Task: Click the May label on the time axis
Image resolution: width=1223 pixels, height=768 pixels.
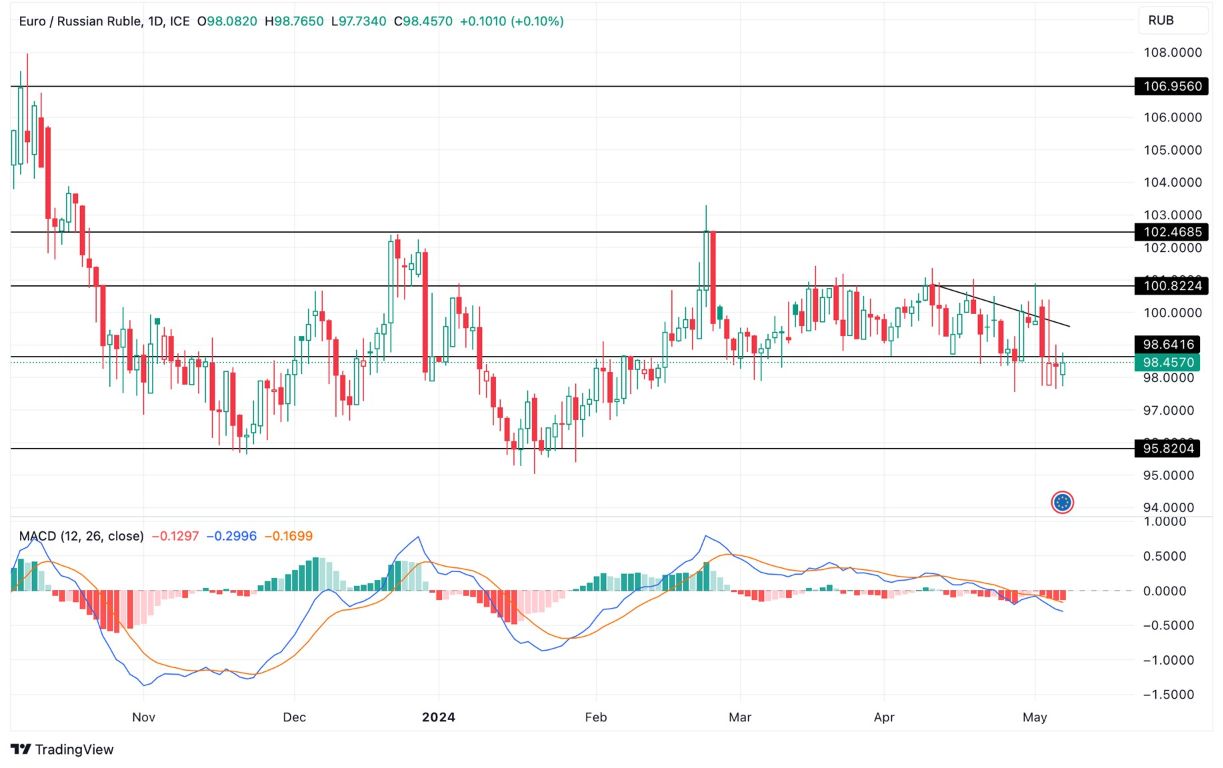Action: 1034,717
